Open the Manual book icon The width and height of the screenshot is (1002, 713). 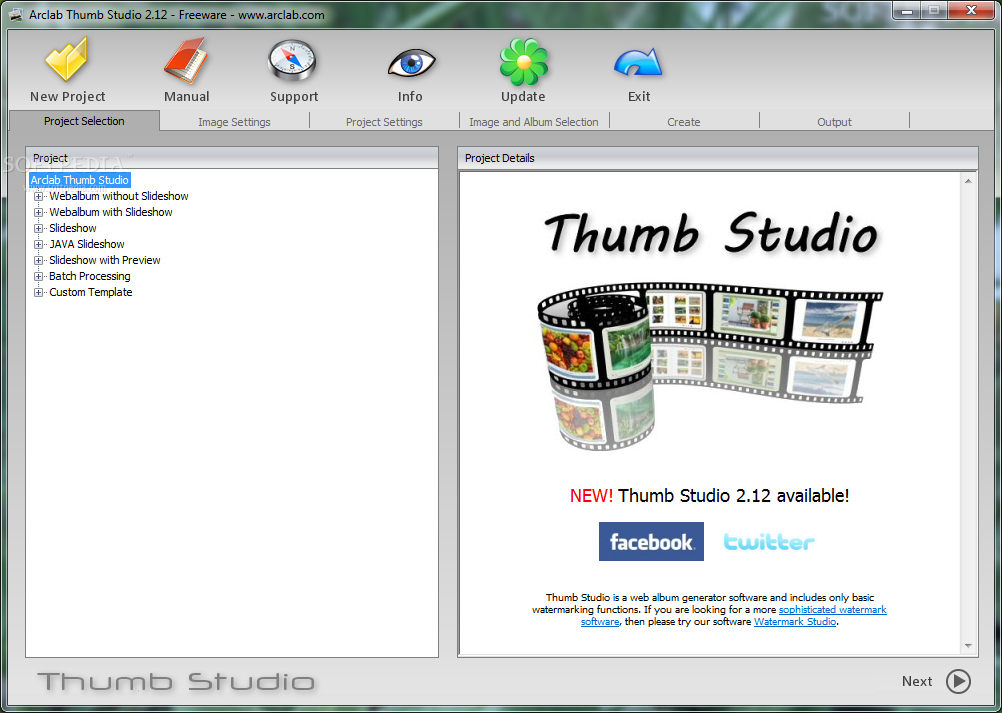[x=186, y=61]
